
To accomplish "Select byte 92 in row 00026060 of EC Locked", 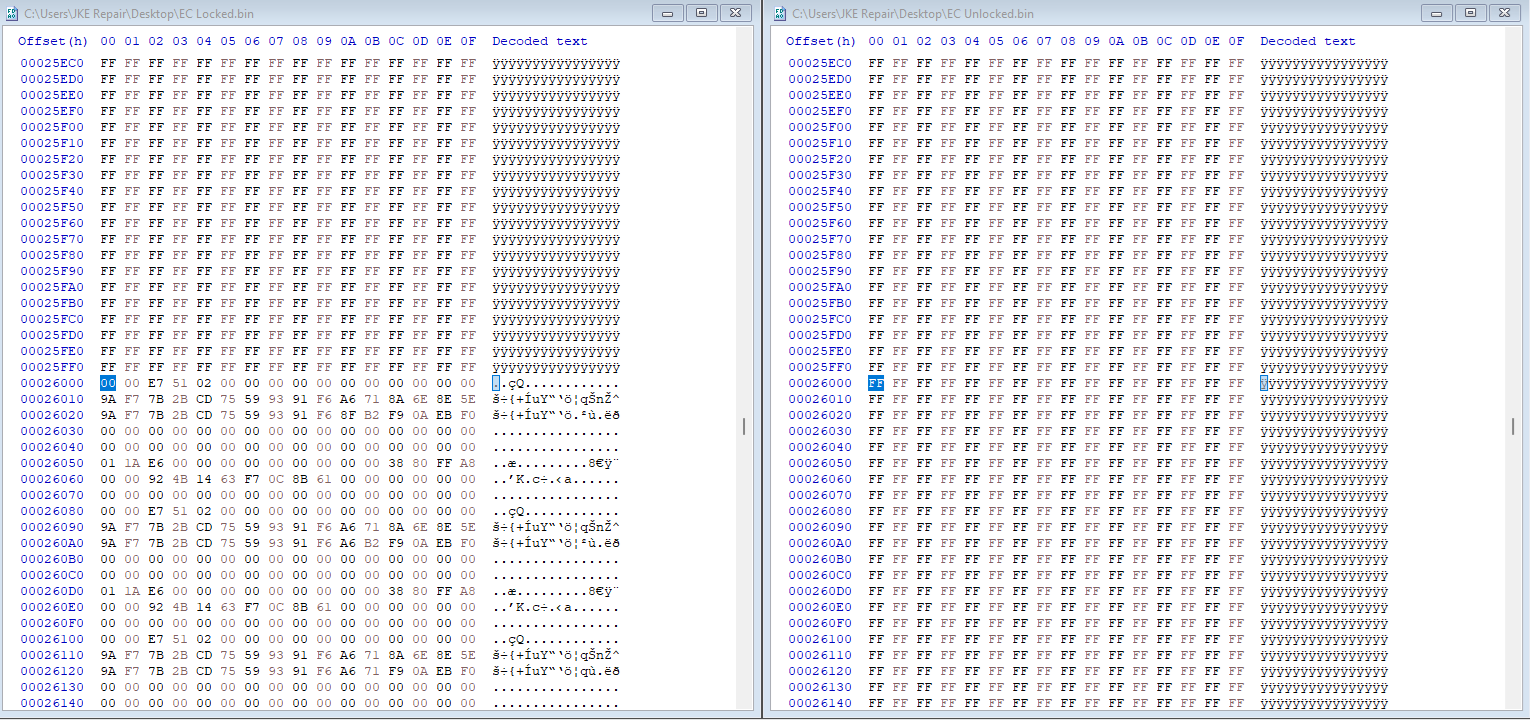I will pos(156,479).
